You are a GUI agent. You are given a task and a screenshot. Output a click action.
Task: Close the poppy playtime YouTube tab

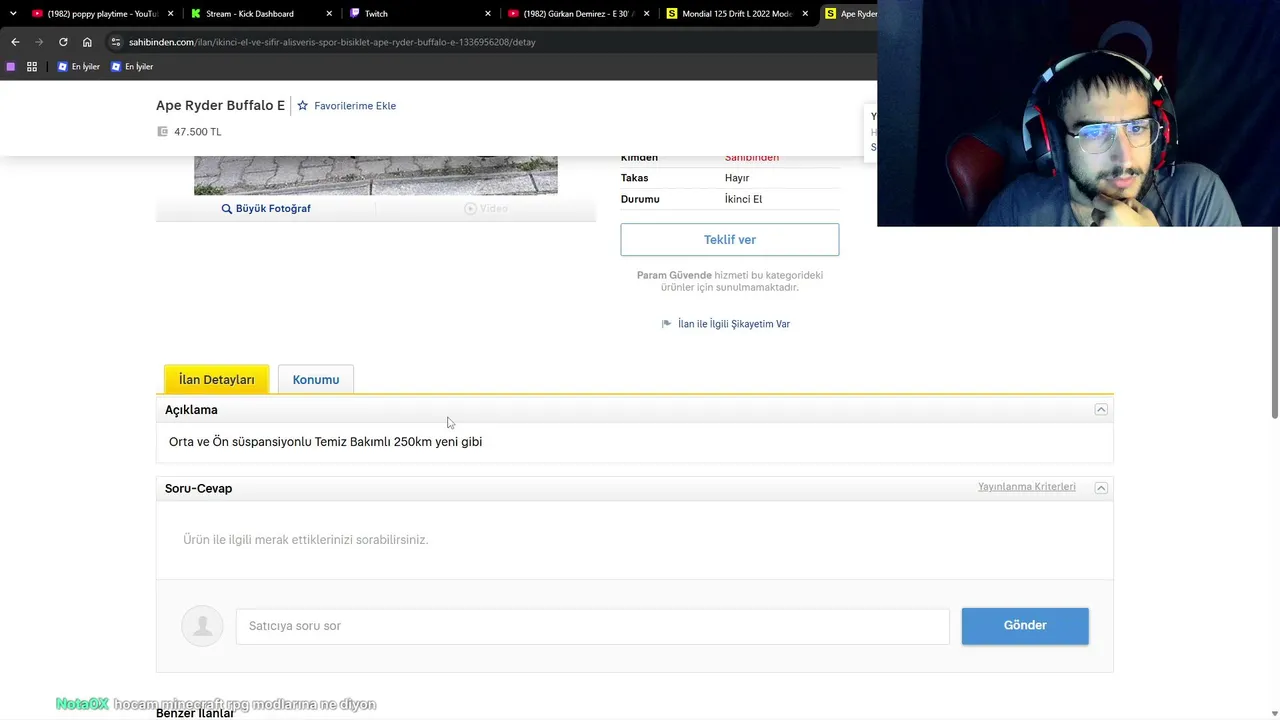(170, 14)
